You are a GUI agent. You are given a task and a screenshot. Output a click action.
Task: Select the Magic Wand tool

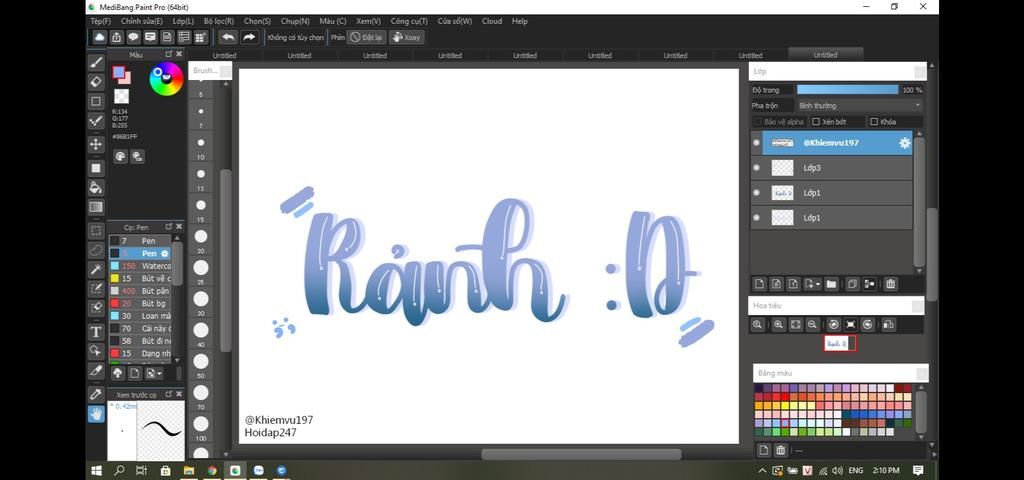[x=96, y=269]
